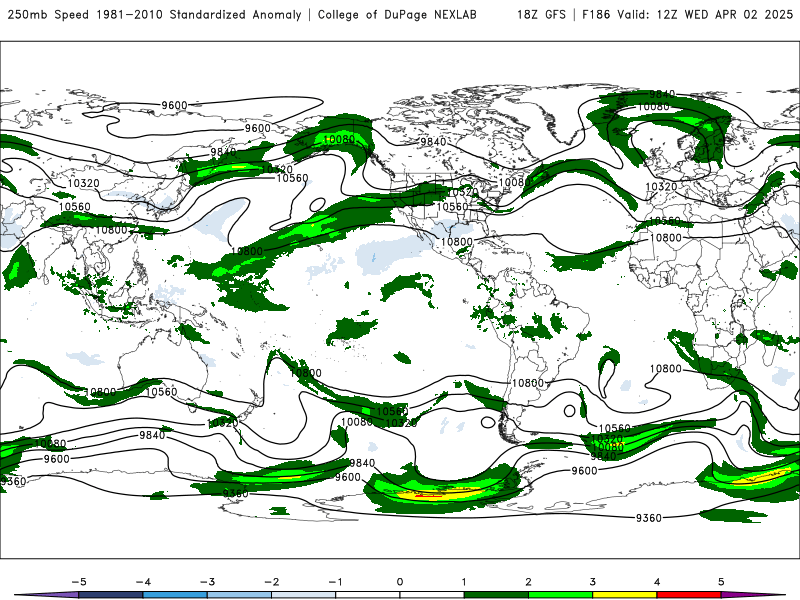The height and width of the screenshot is (600, 800).
Task: Click the "9840" contour label over northern Canada
Action: click(x=433, y=142)
